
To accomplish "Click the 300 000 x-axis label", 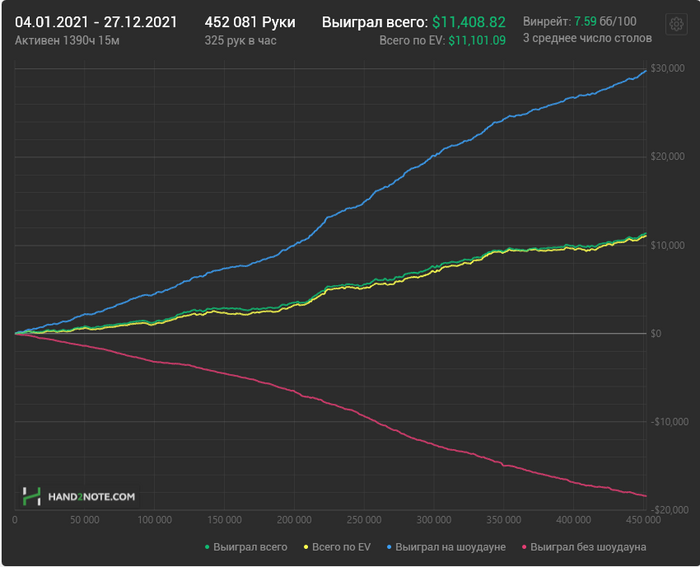I will click(434, 520).
